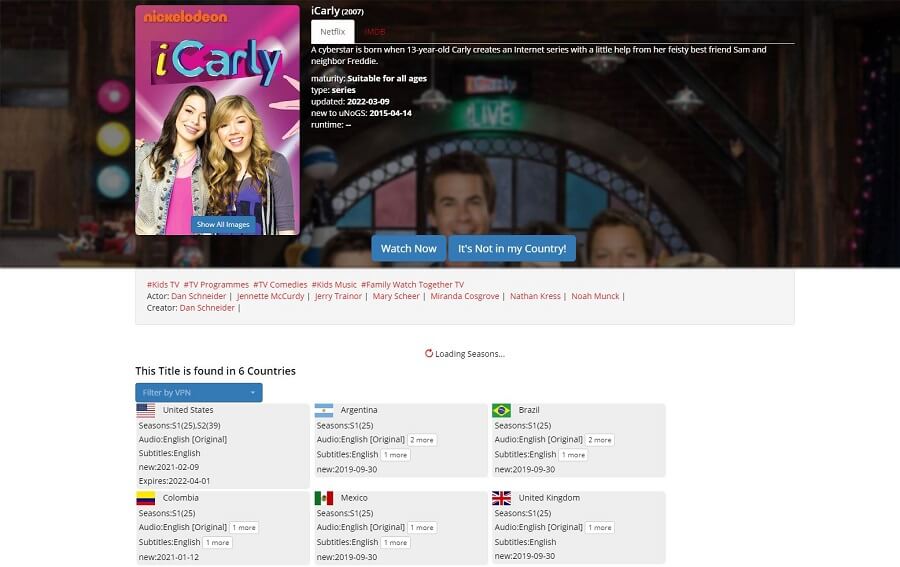900x567 pixels.
Task: Click United States country name
Action: pyautogui.click(x=188, y=410)
